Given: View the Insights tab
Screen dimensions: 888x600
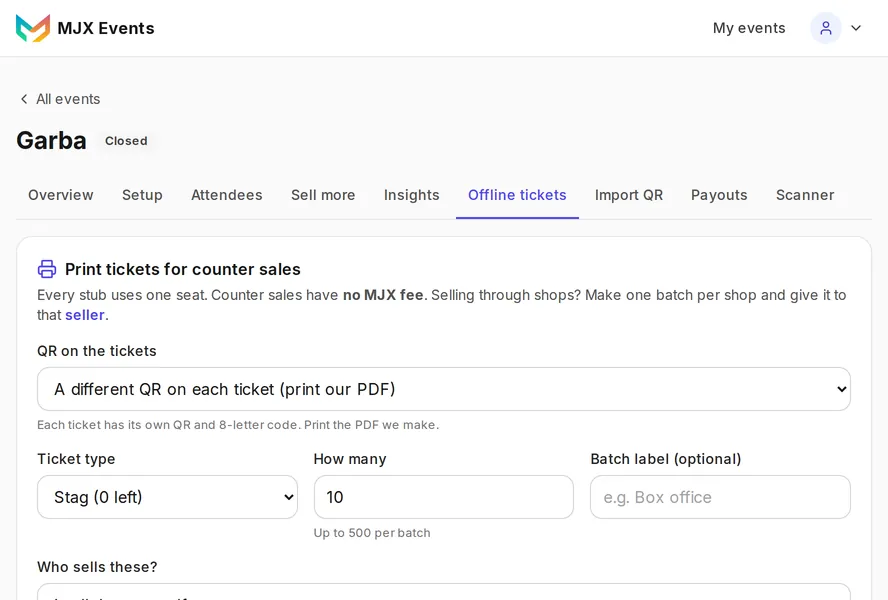Looking at the screenshot, I should click(412, 195).
